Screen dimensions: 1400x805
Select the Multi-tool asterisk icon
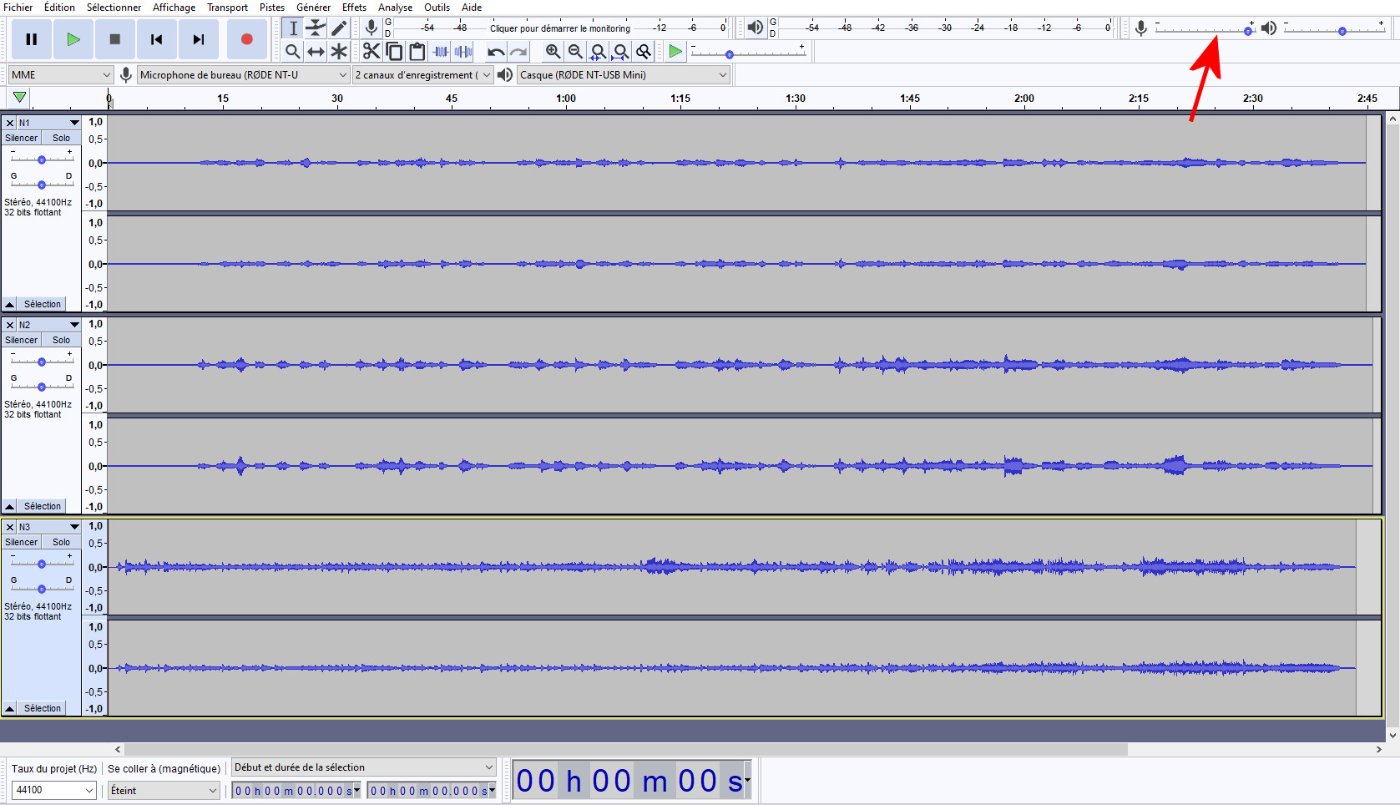coord(339,51)
